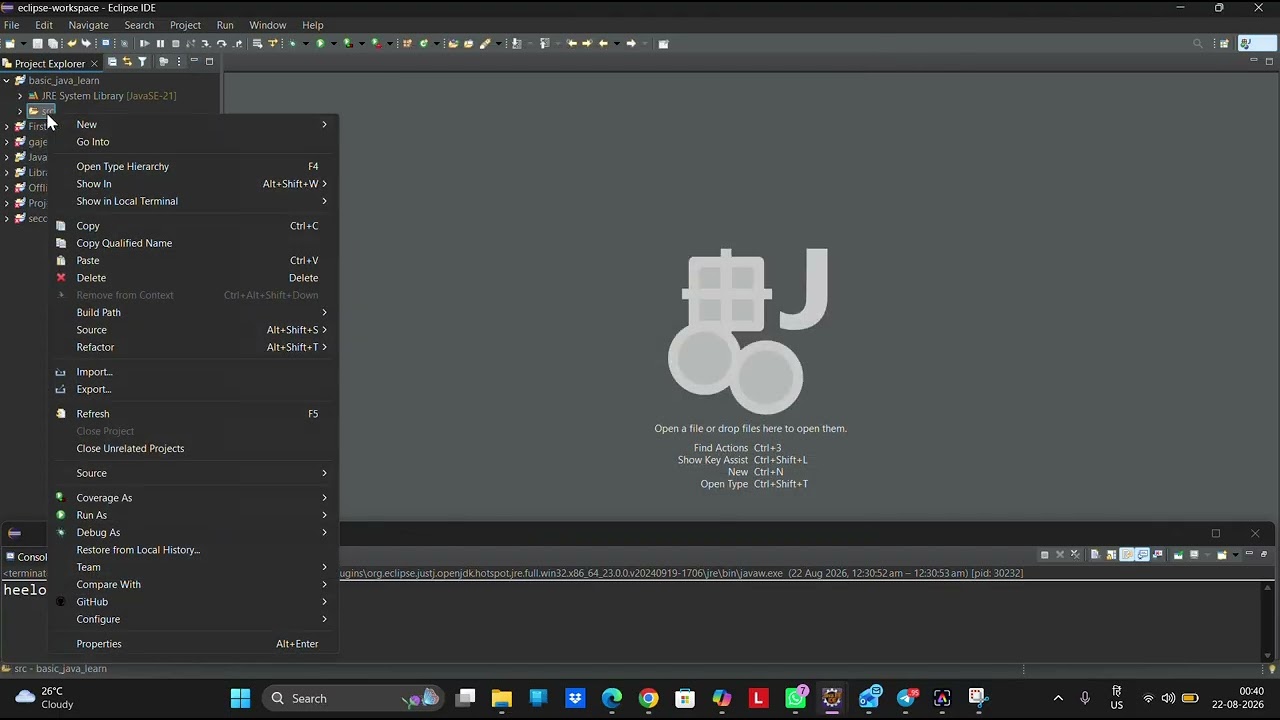The width and height of the screenshot is (1280, 720).
Task: Click the Forward navigation arrow in toolbar
Action: click(631, 44)
